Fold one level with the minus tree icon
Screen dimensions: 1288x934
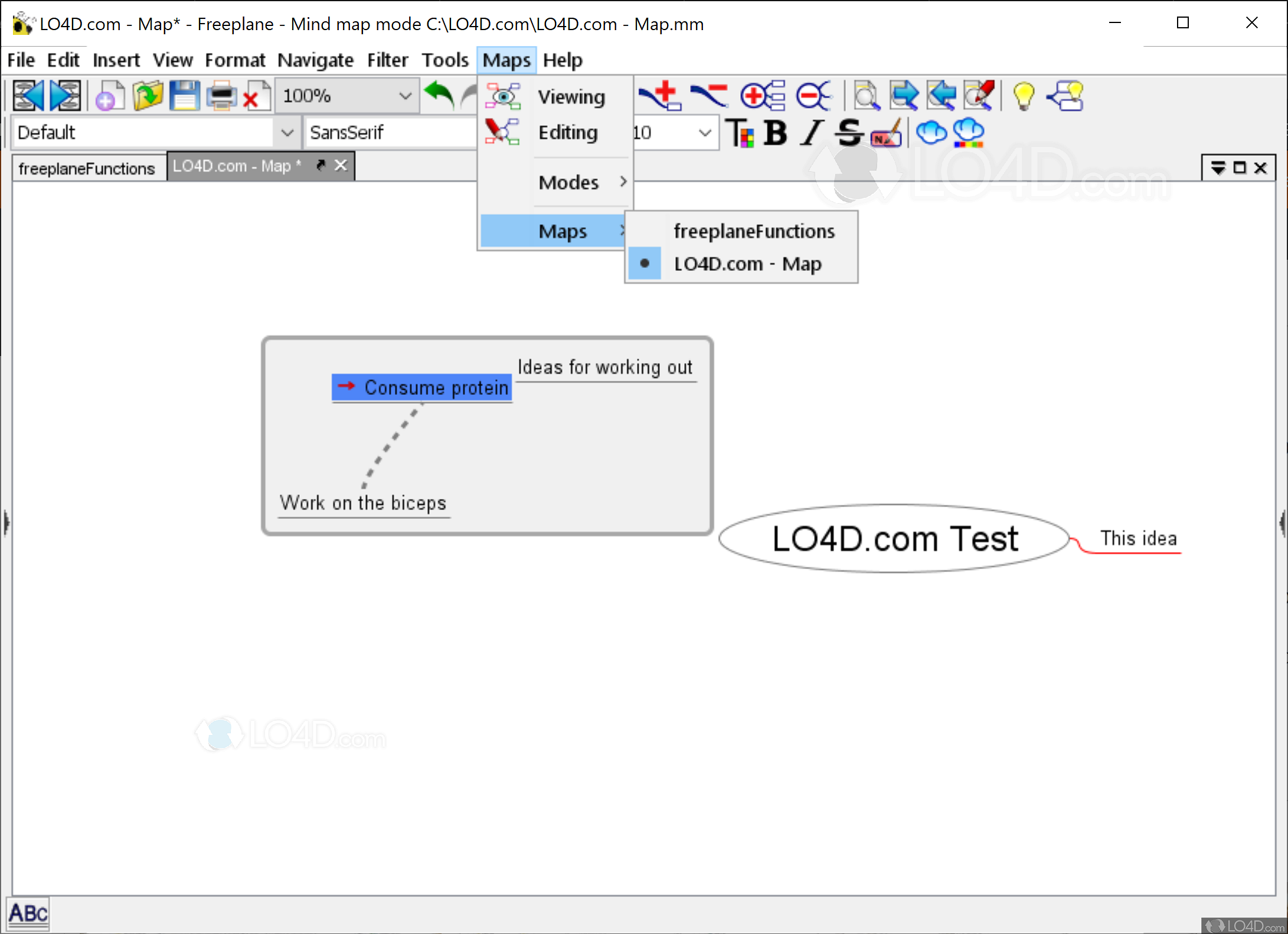814,96
